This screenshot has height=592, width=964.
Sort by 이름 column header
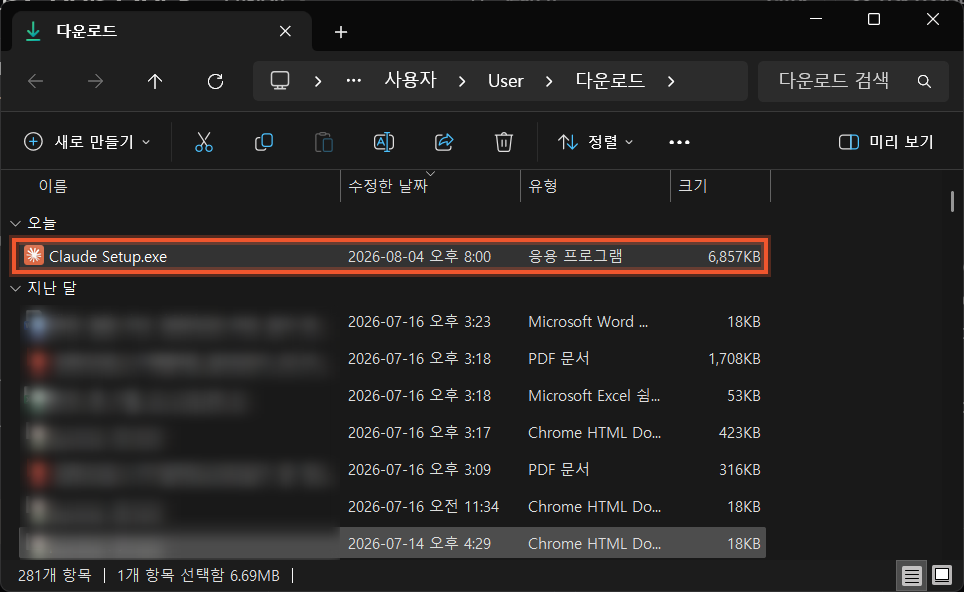tap(53, 186)
